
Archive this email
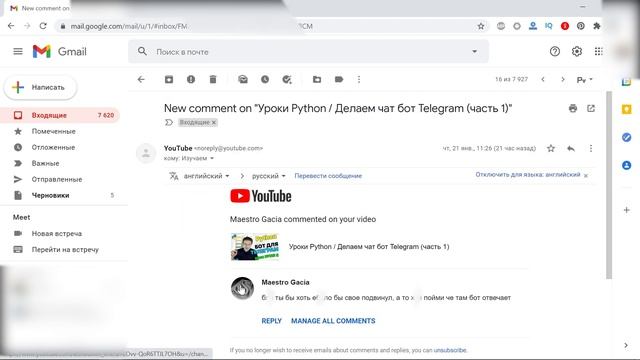(x=169, y=80)
